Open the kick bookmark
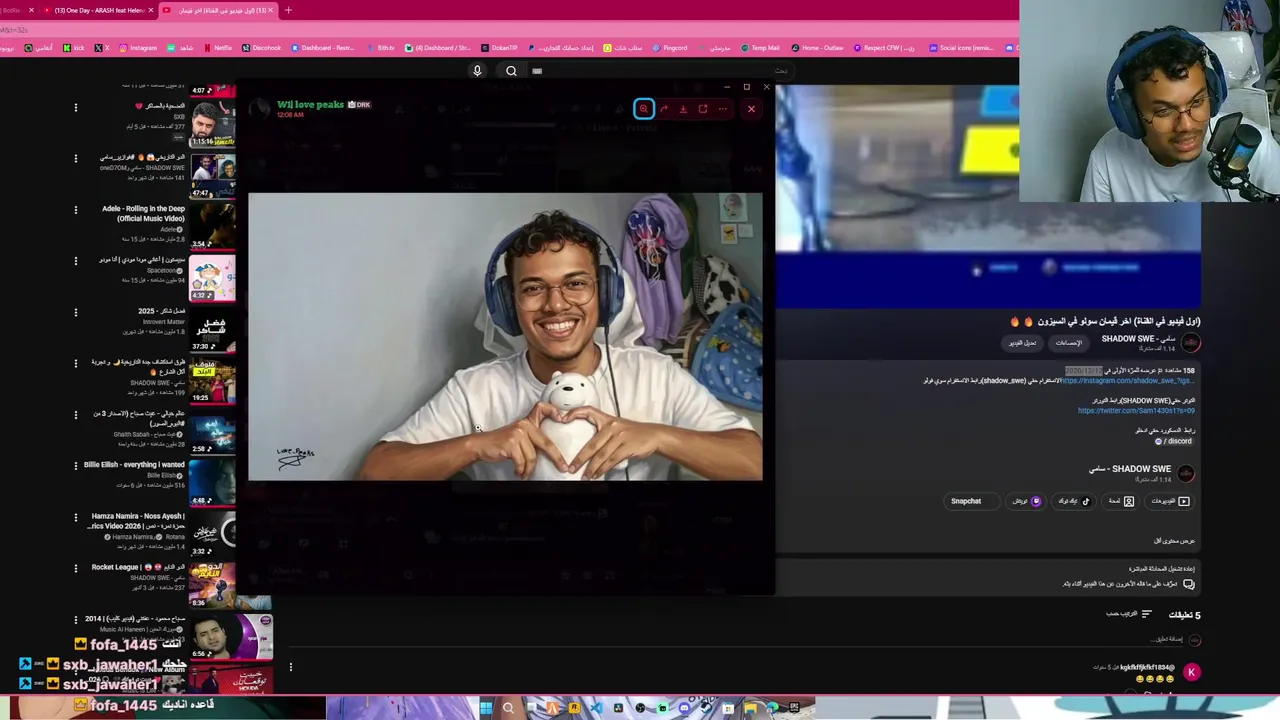Viewport: 1280px width, 720px height. point(74,48)
